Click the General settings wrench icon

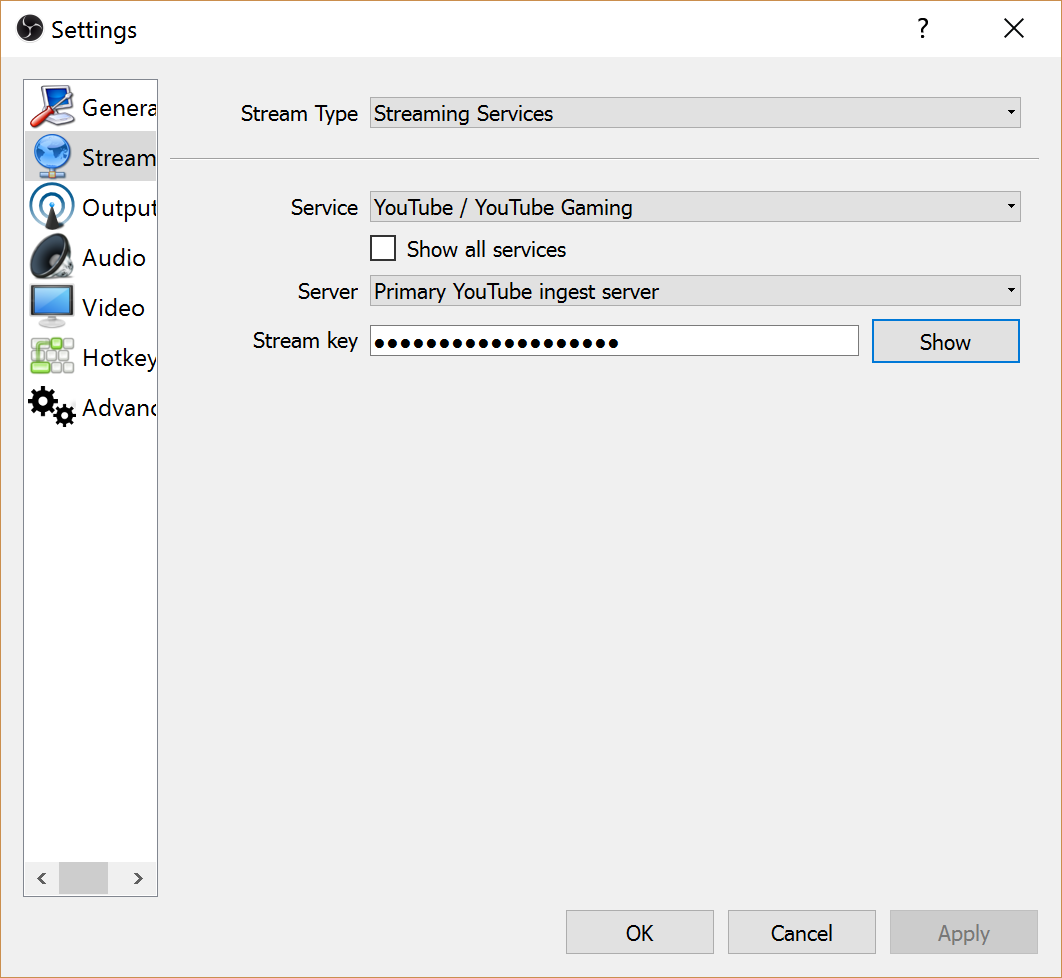click(52, 107)
